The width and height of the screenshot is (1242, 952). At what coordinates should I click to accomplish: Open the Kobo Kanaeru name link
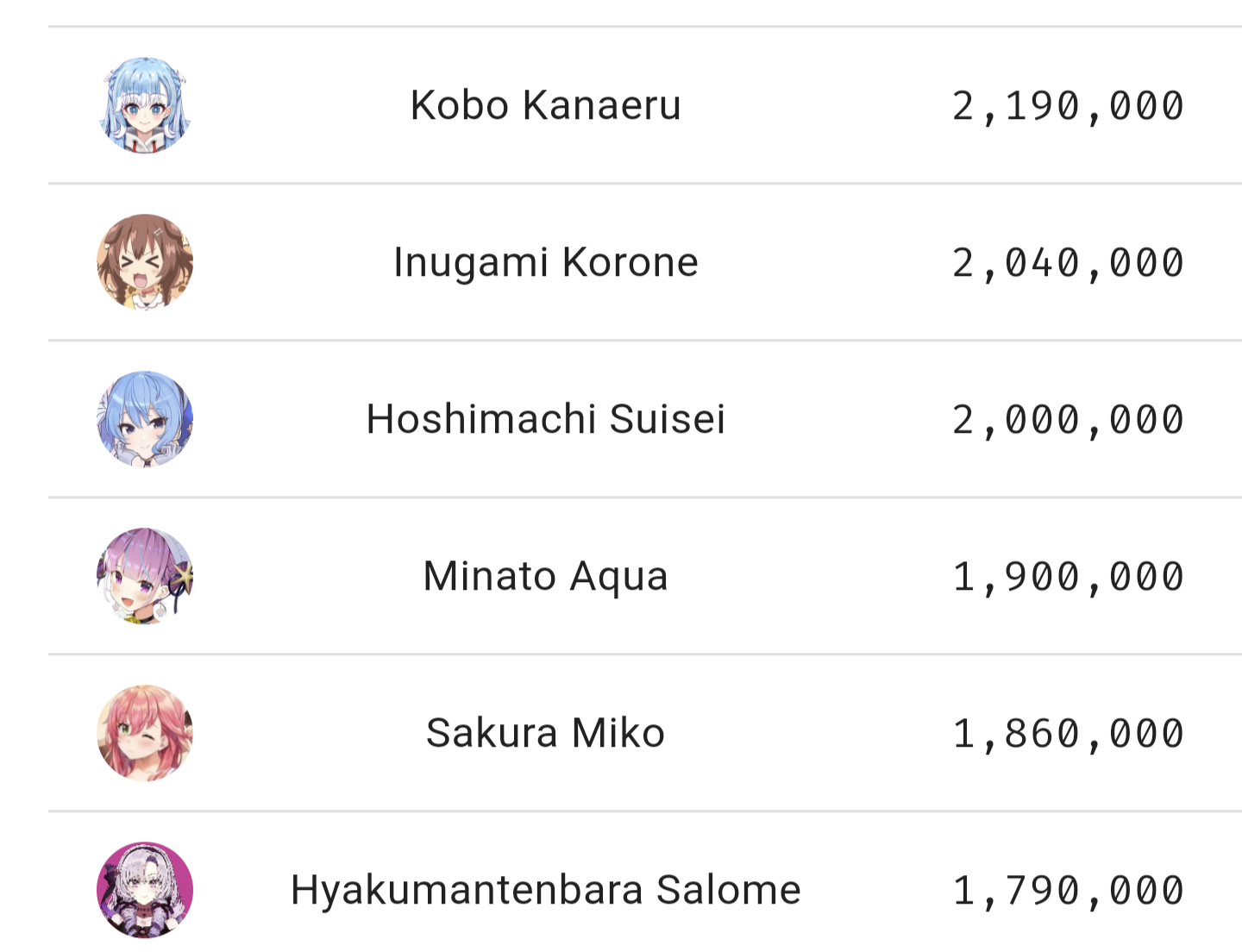[546, 105]
